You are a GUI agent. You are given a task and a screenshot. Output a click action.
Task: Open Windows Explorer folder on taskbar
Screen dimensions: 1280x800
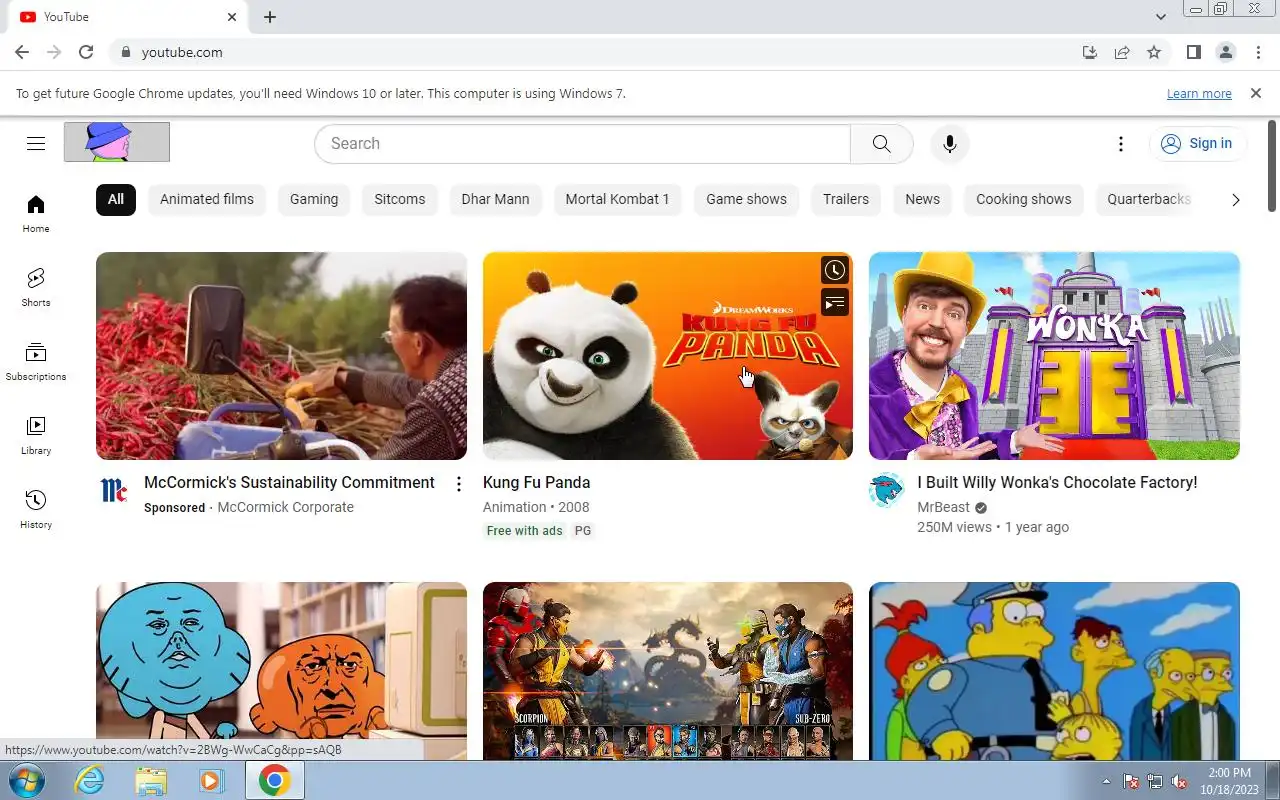151,780
